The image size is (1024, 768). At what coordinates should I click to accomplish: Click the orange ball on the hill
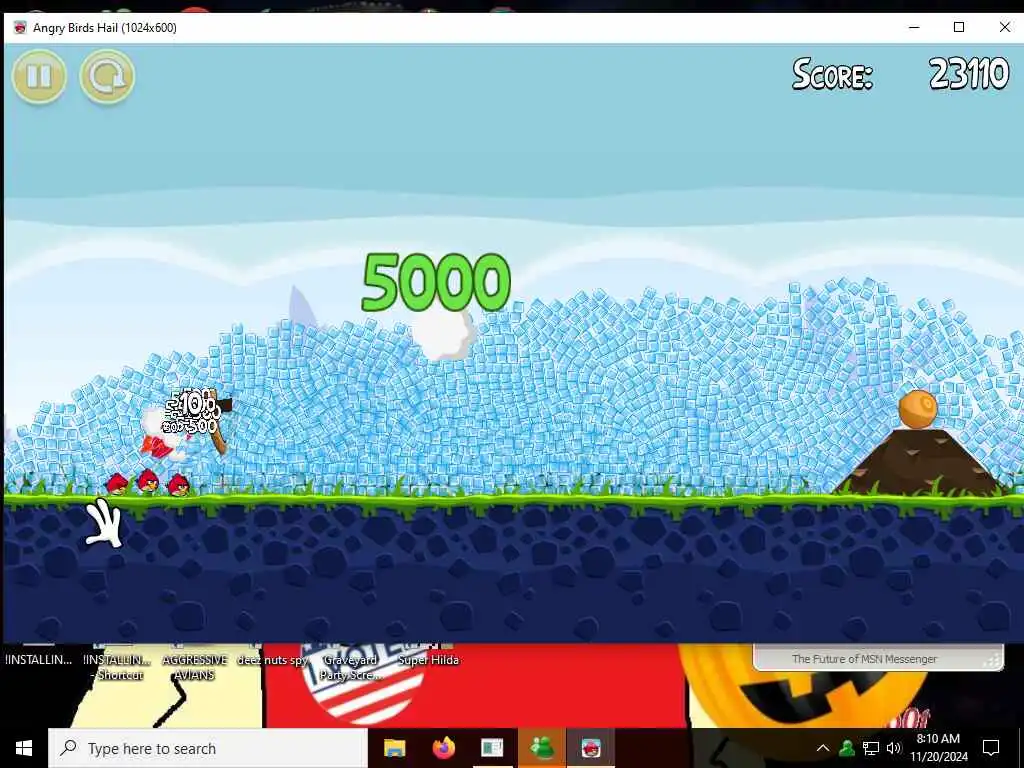pos(918,409)
